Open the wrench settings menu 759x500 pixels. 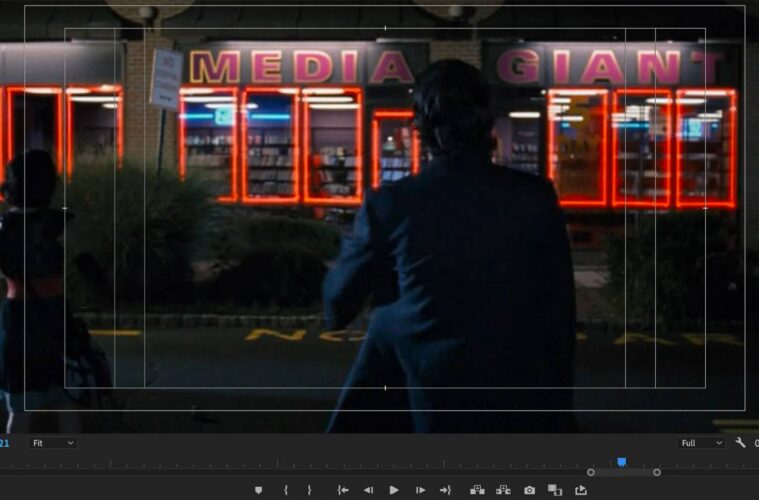(x=740, y=443)
